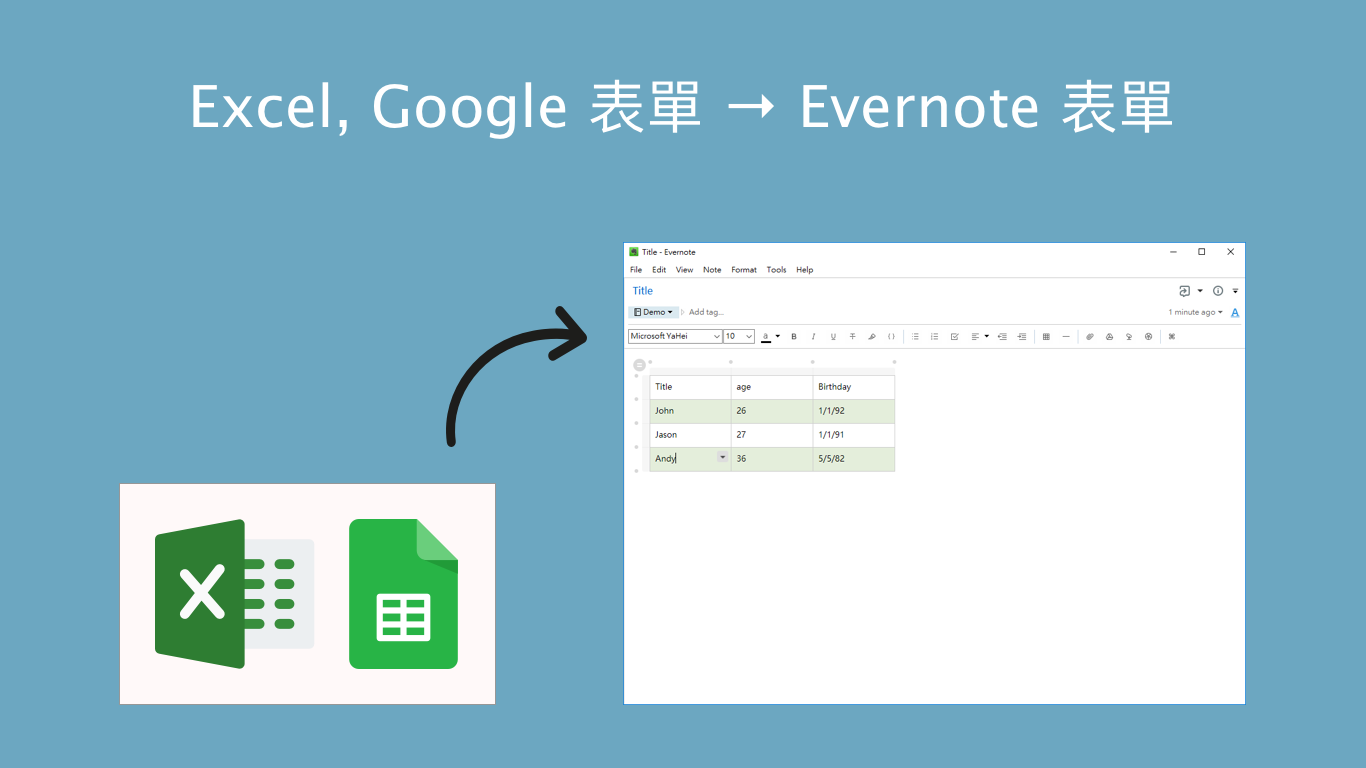Expand the share options arrow
Viewport: 1366px width, 768px height.
point(1200,291)
